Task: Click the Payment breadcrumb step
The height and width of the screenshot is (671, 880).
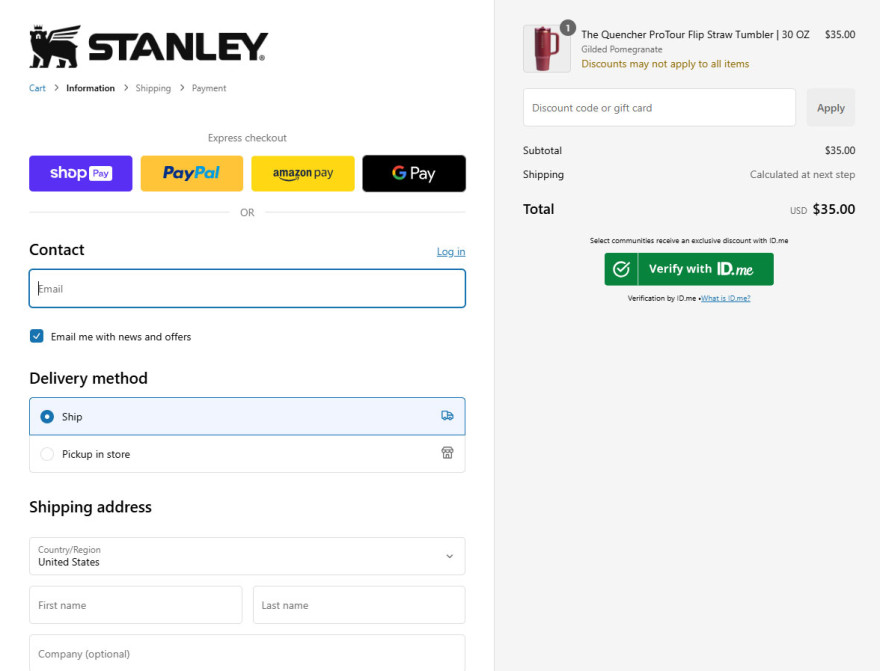Action: [209, 88]
